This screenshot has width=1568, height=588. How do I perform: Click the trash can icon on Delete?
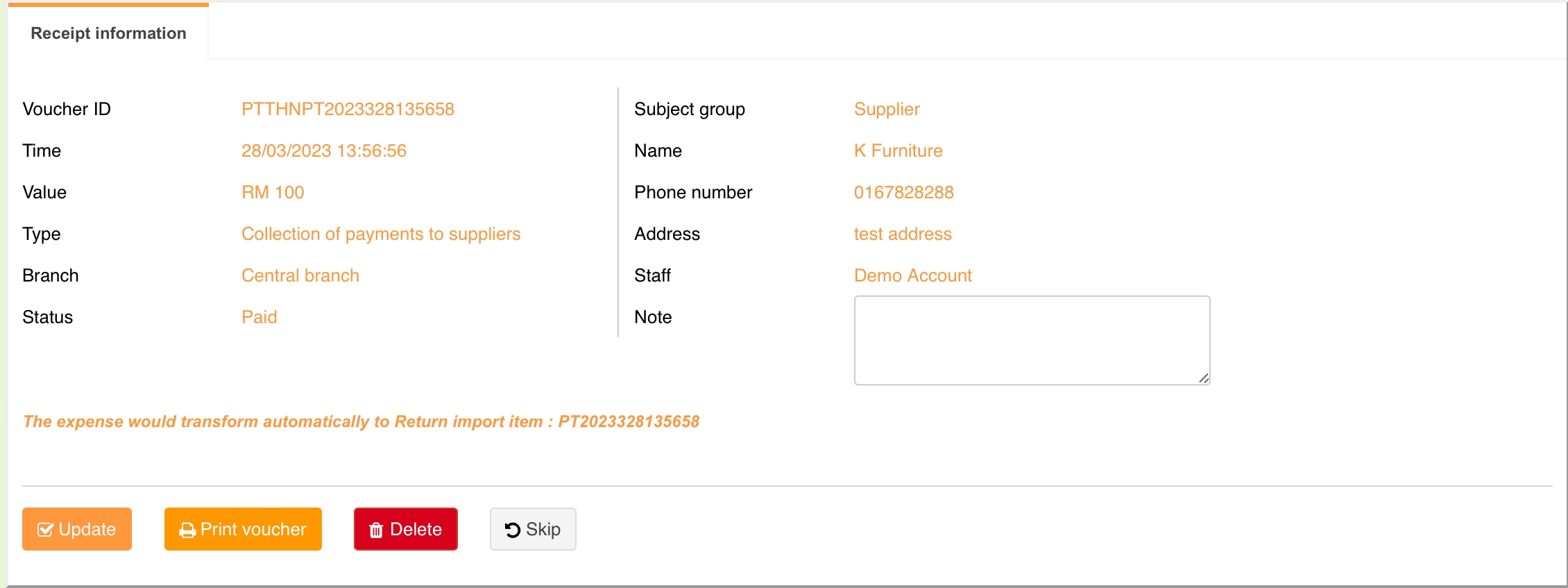(376, 530)
